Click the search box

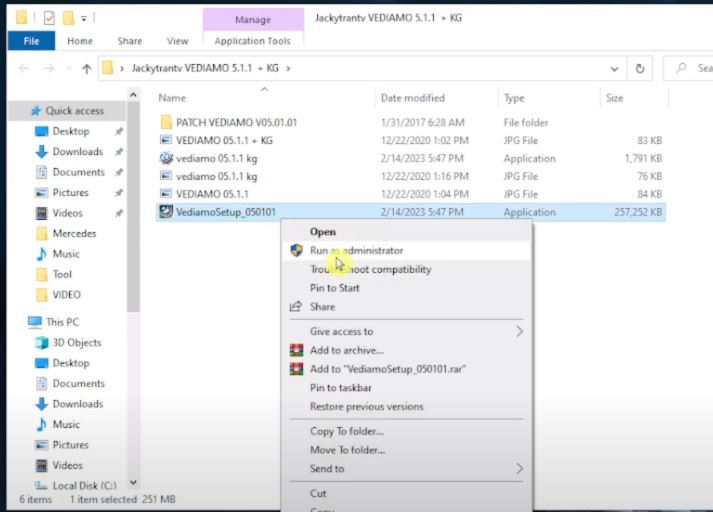pyautogui.click(x=688, y=68)
